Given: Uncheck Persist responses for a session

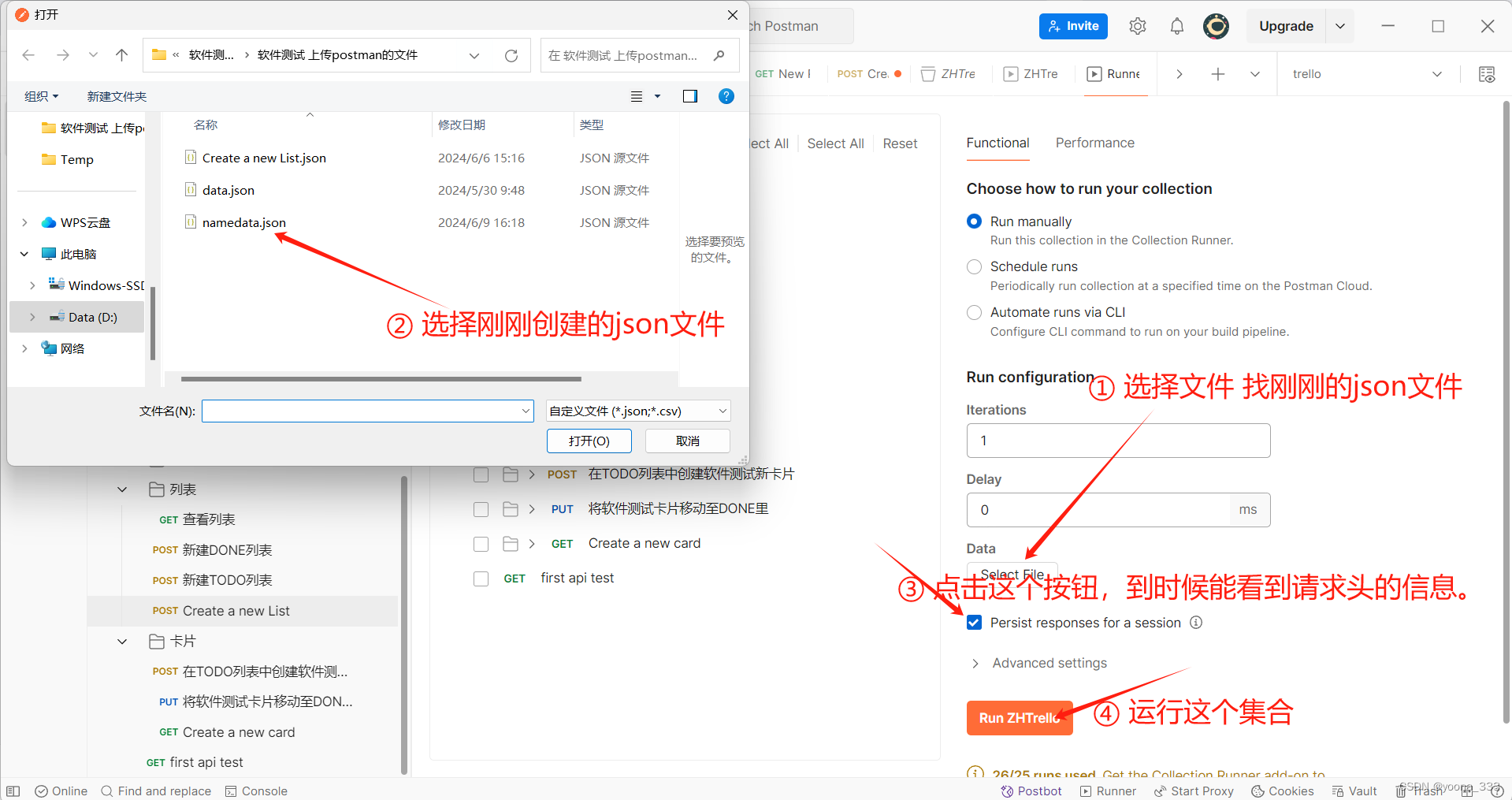Looking at the screenshot, I should coord(974,623).
